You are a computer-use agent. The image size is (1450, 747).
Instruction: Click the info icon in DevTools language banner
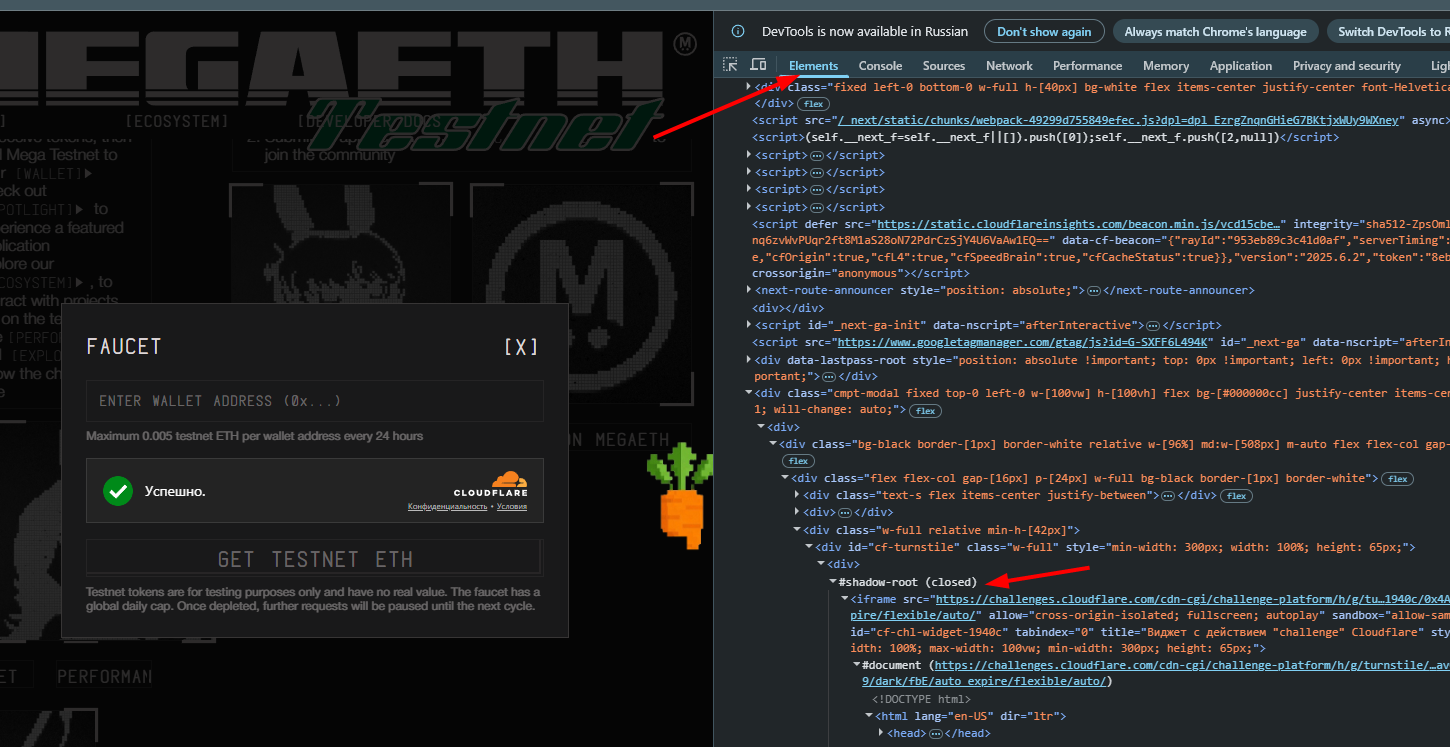click(x=738, y=32)
